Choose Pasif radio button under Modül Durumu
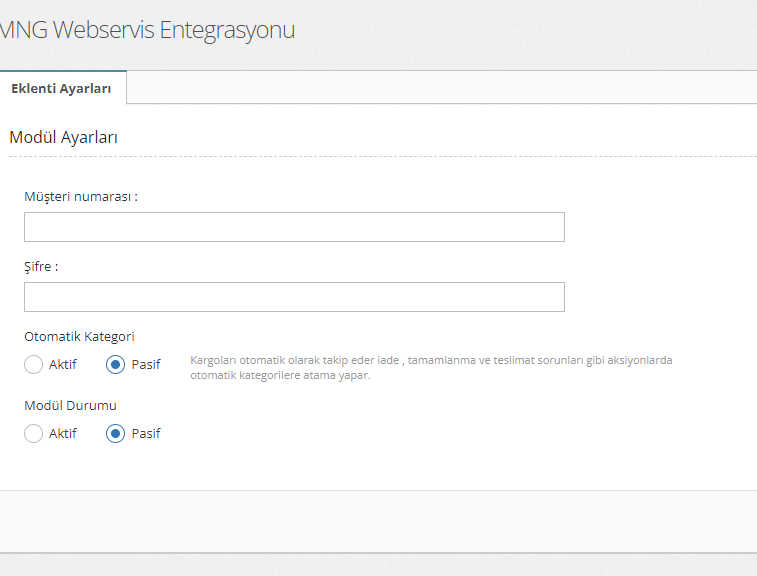The height and width of the screenshot is (576, 757). click(116, 434)
